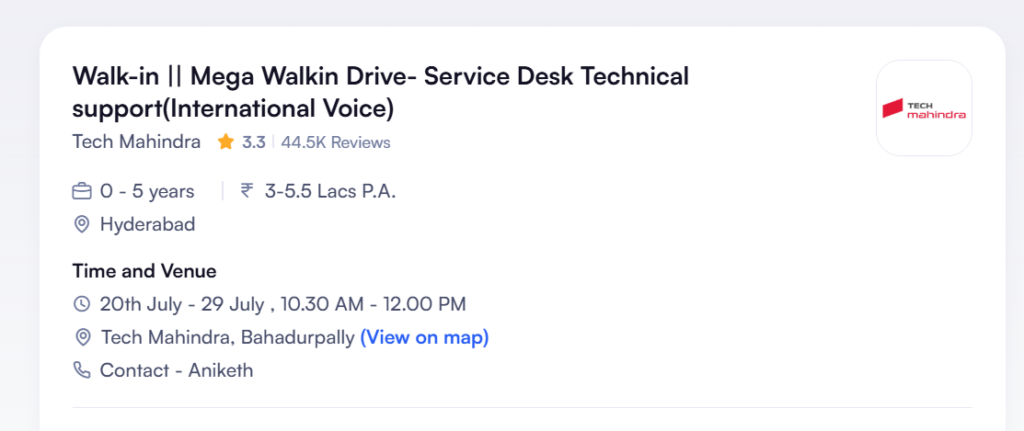Click the rupee salary icon
This screenshot has height=431, width=1024.
(x=246, y=191)
